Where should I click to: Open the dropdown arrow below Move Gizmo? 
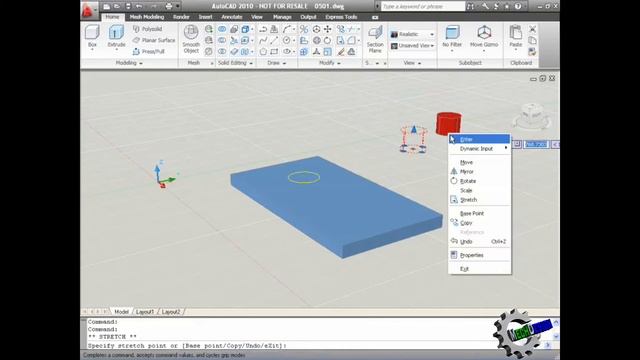click(484, 51)
